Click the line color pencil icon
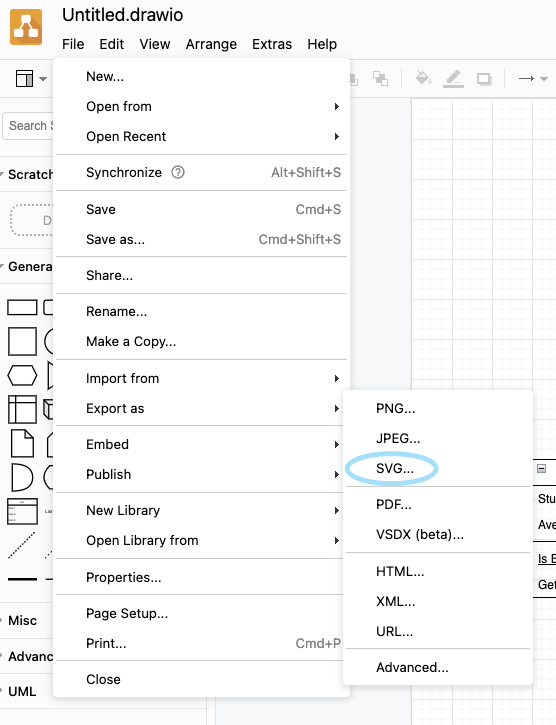Screen dimensions: 556x725 click(453, 79)
